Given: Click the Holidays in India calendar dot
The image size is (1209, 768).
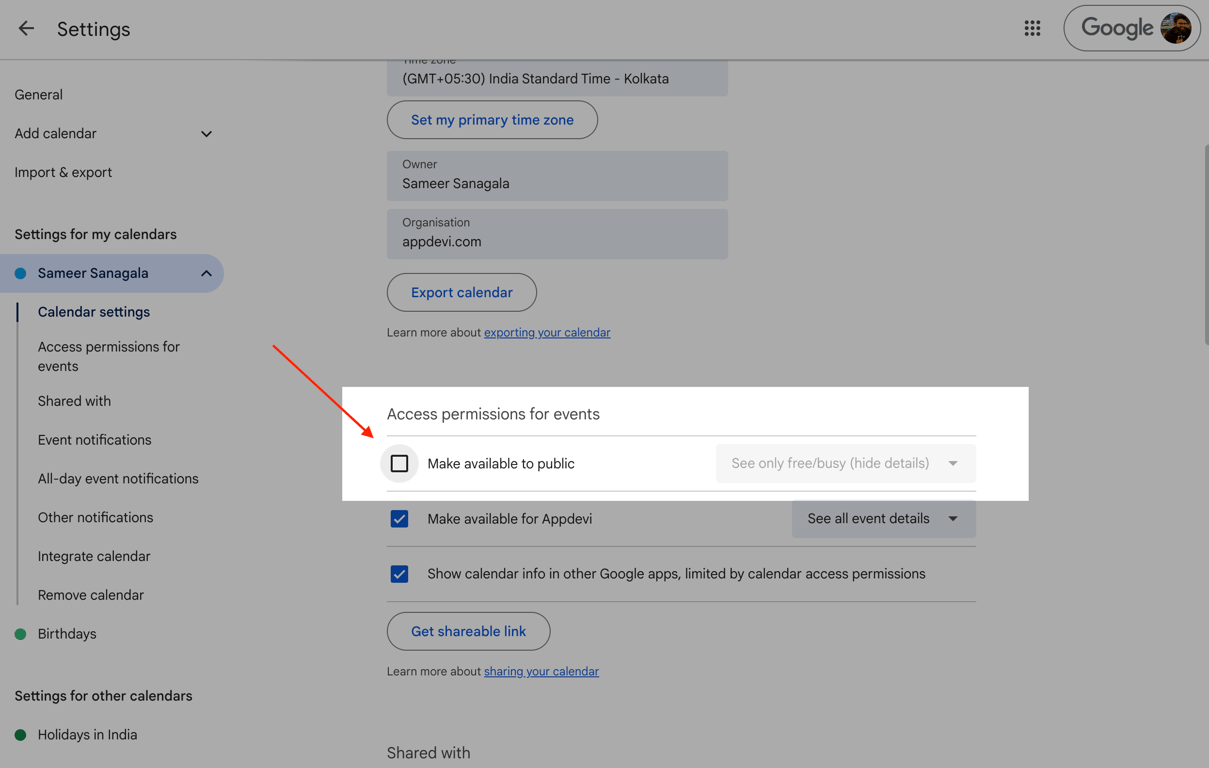Looking at the screenshot, I should coord(20,735).
